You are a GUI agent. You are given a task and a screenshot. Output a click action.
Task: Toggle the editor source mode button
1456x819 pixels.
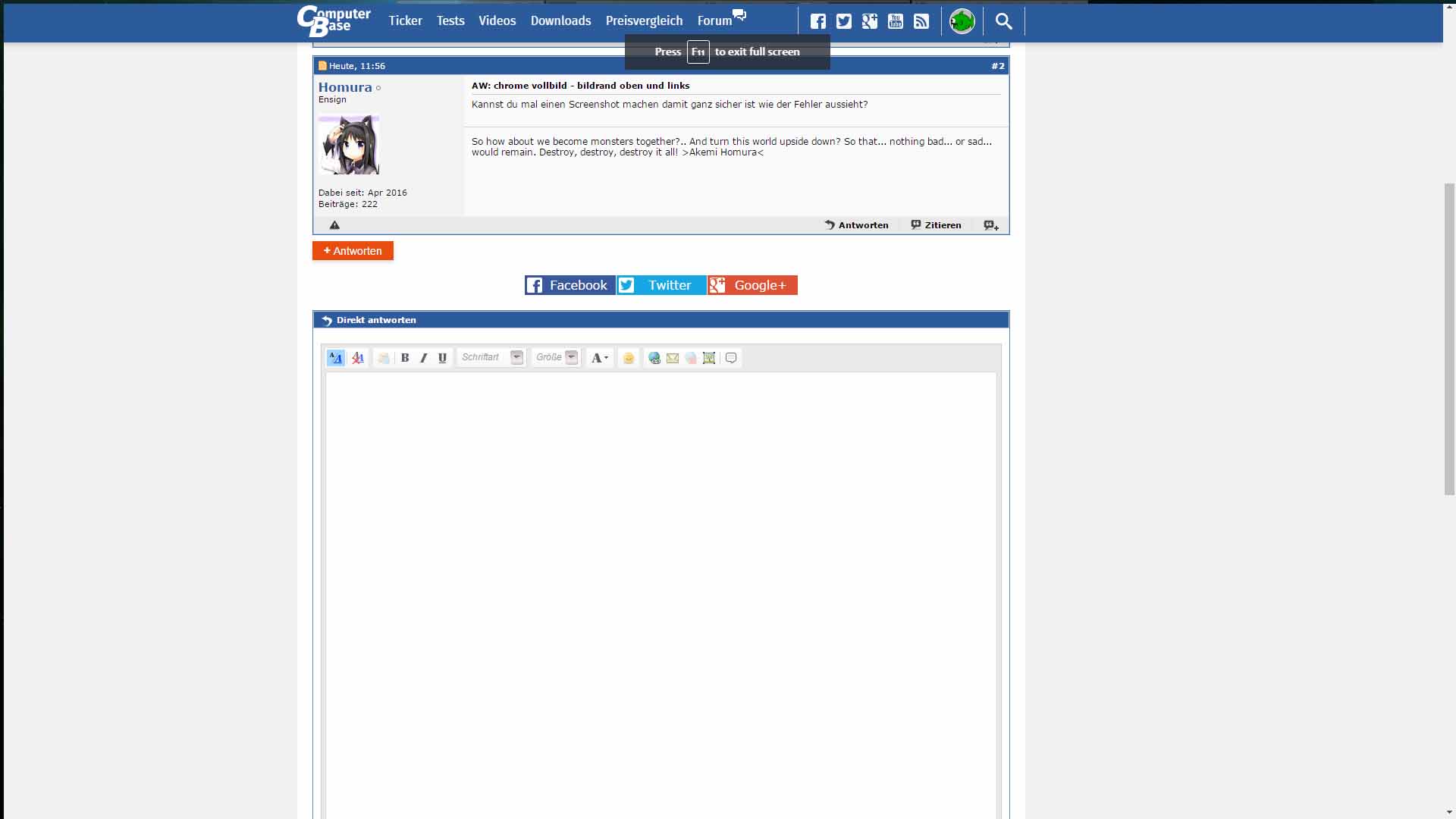(335, 358)
